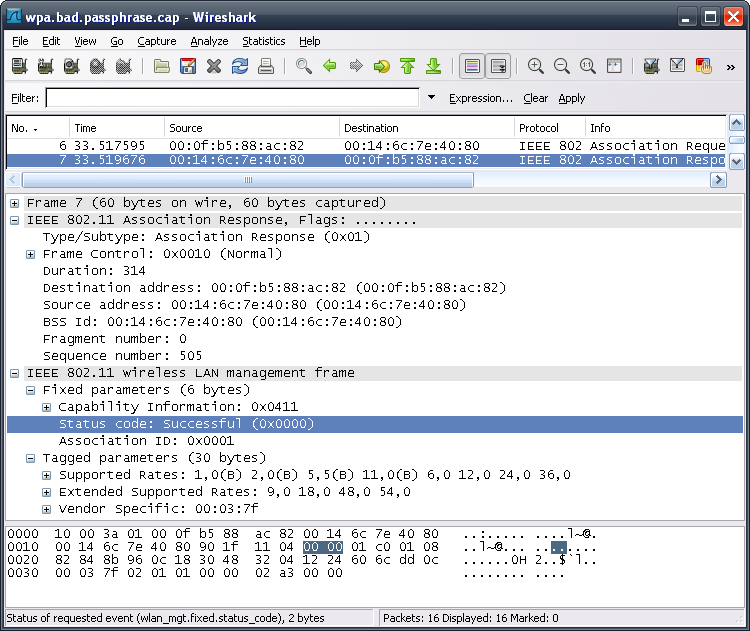Open the Statistics menu
The width and height of the screenshot is (750, 631).
(263, 41)
